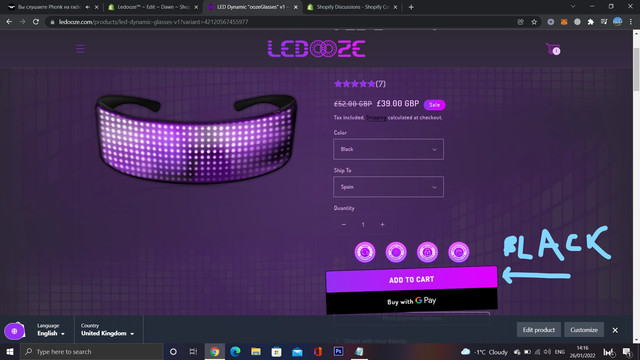Click the weather -1°C Cloudy widget
Screen dimensions: 640x360
tap(484, 352)
